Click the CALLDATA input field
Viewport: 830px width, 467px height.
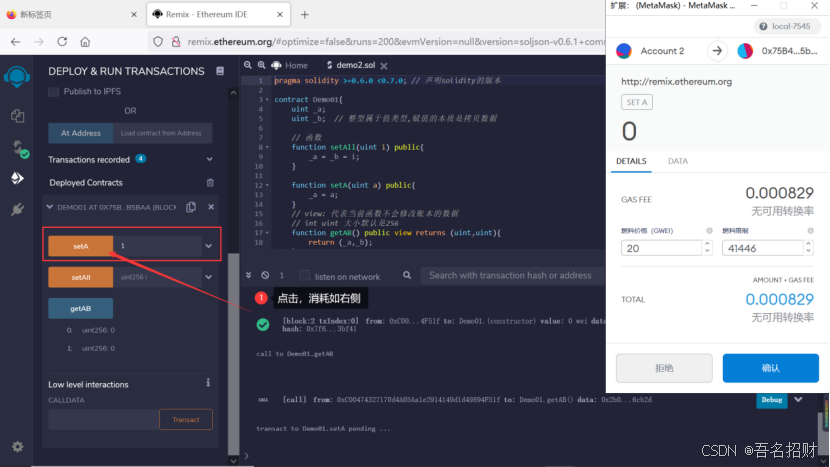104,419
